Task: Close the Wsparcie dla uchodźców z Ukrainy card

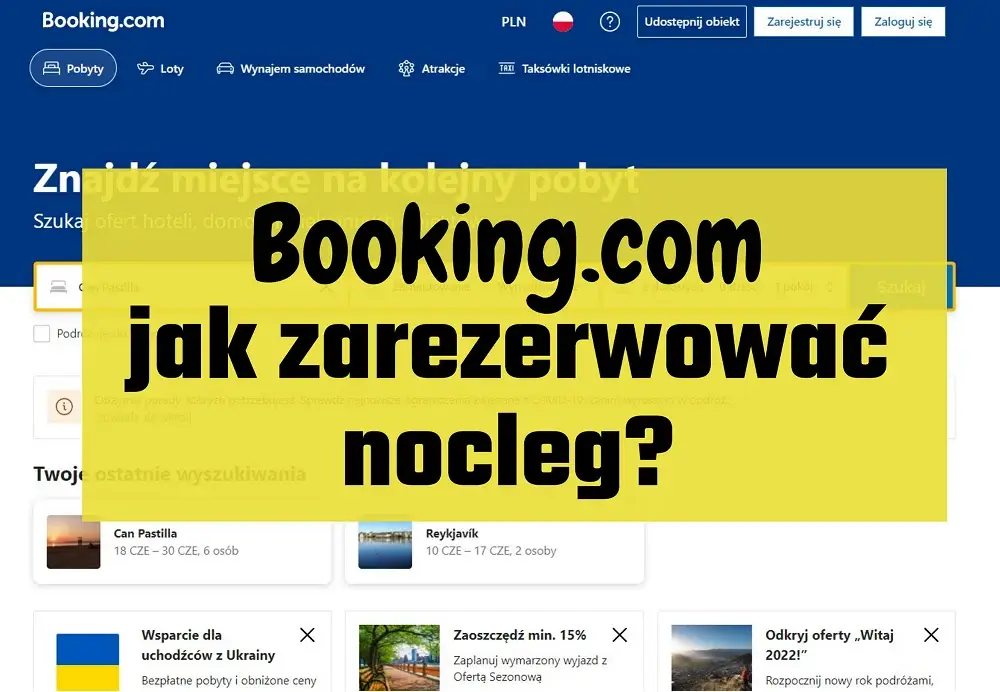Action: tap(307, 635)
